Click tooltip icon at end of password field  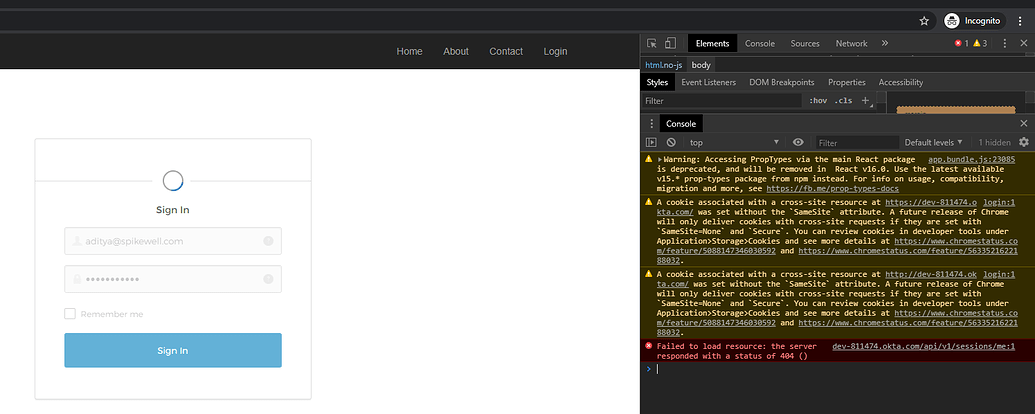click(x=268, y=279)
